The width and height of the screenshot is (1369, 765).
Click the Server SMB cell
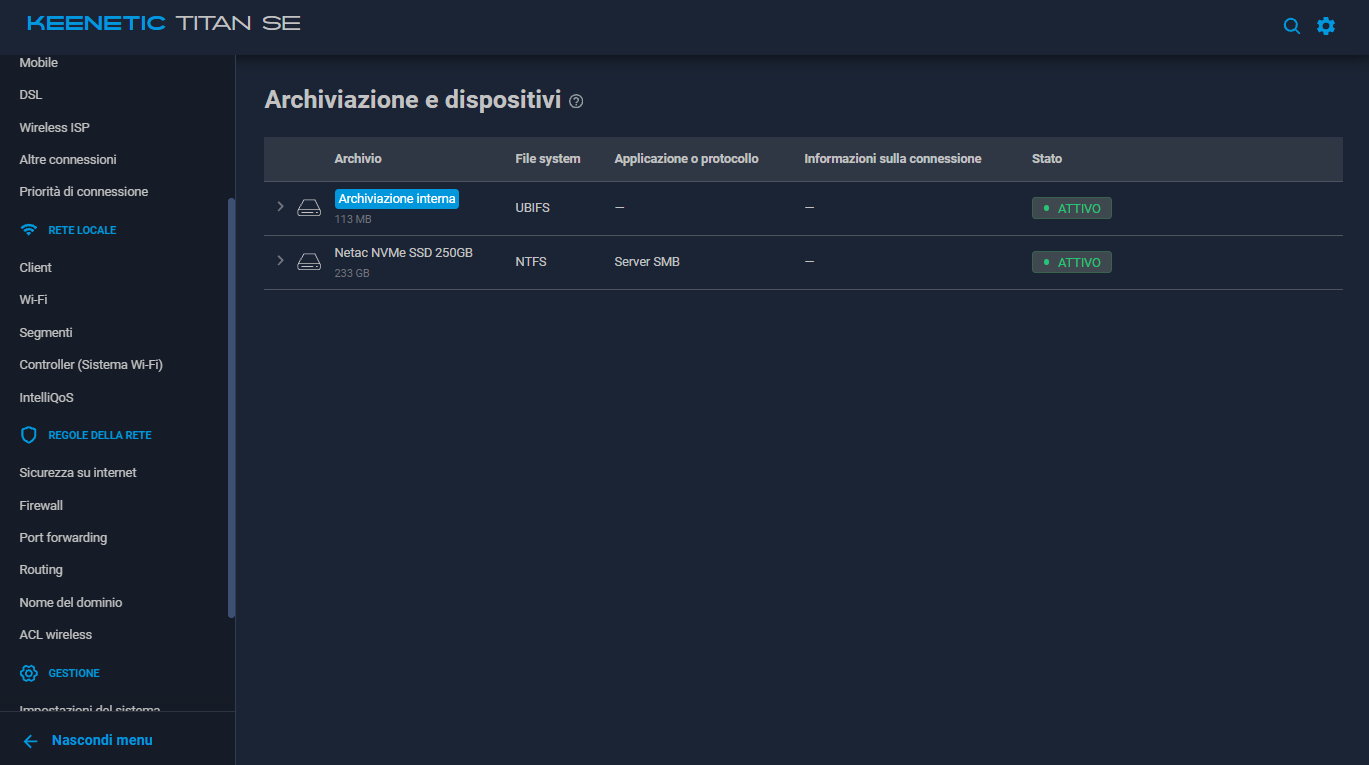point(647,262)
